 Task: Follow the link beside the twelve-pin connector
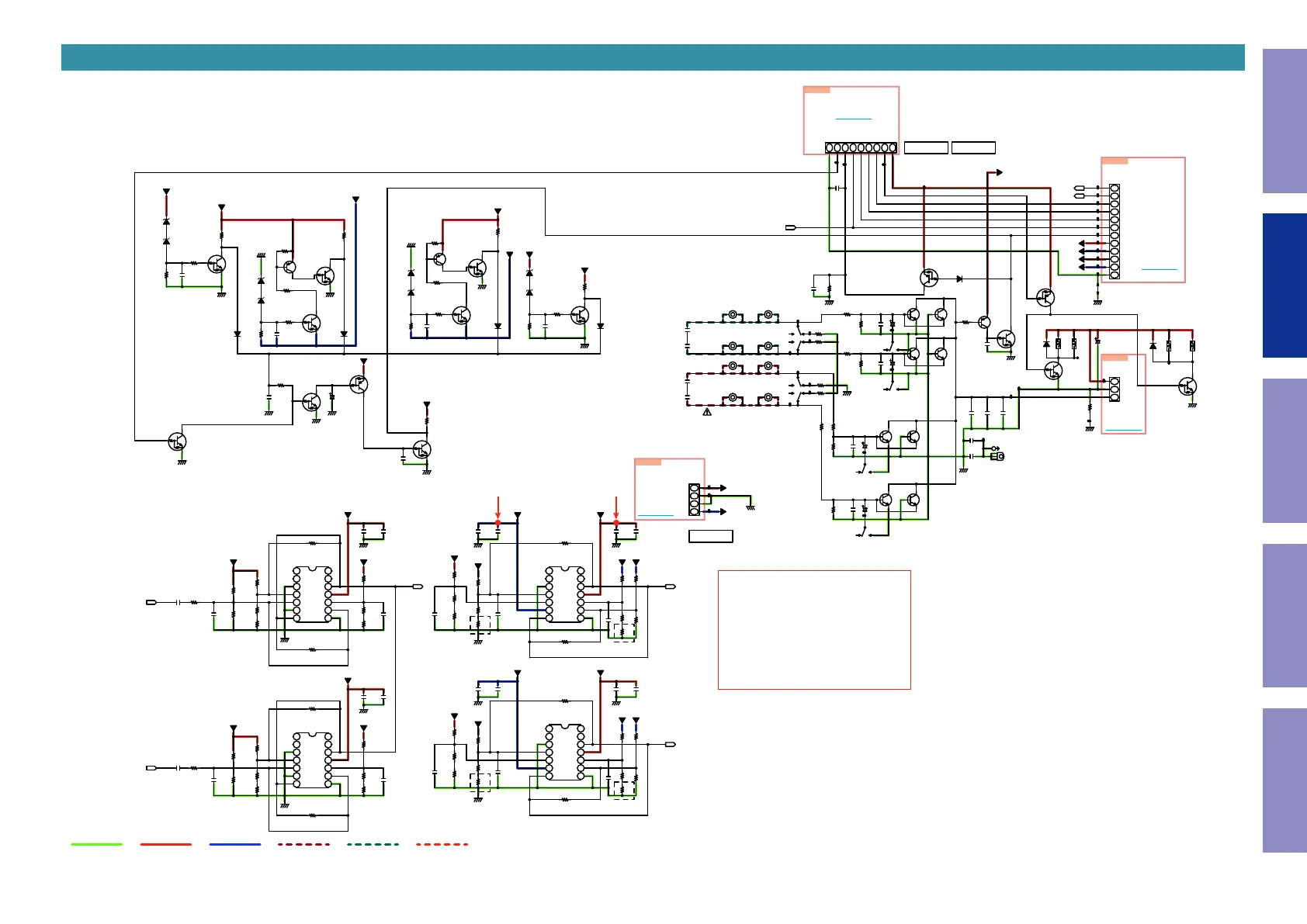(1160, 269)
